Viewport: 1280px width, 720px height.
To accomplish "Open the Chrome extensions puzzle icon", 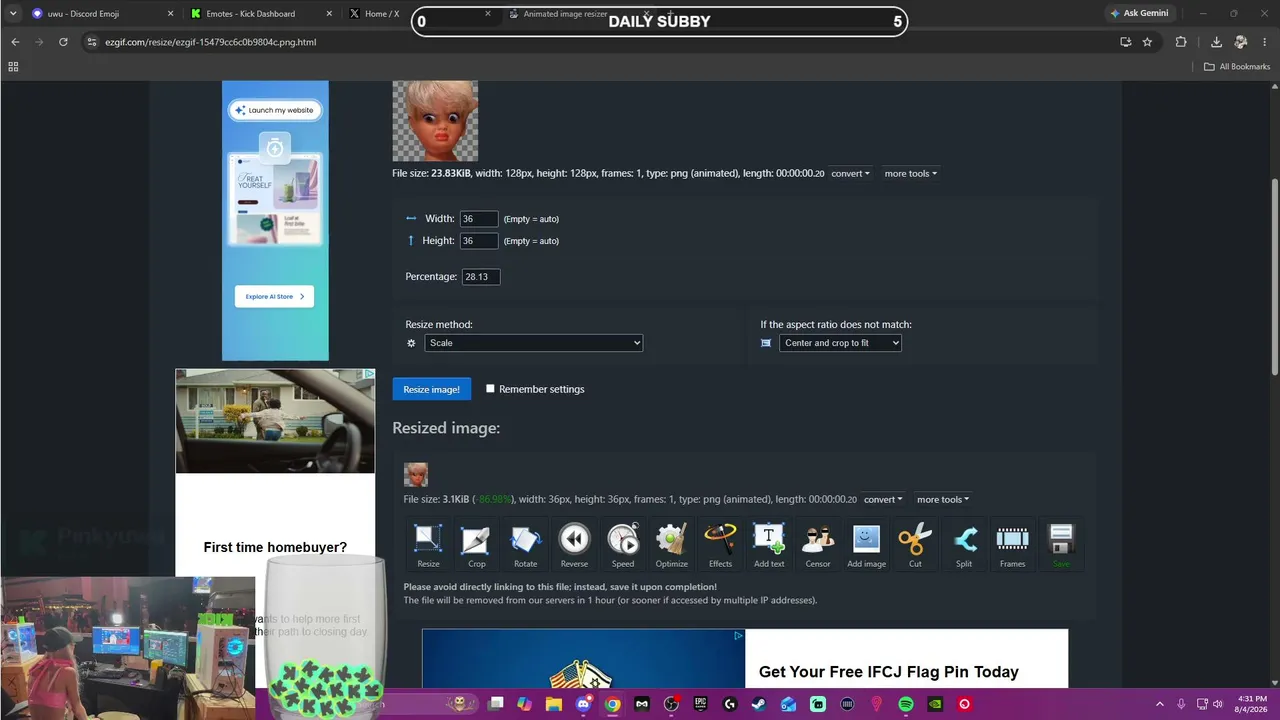I will pos(1181,42).
